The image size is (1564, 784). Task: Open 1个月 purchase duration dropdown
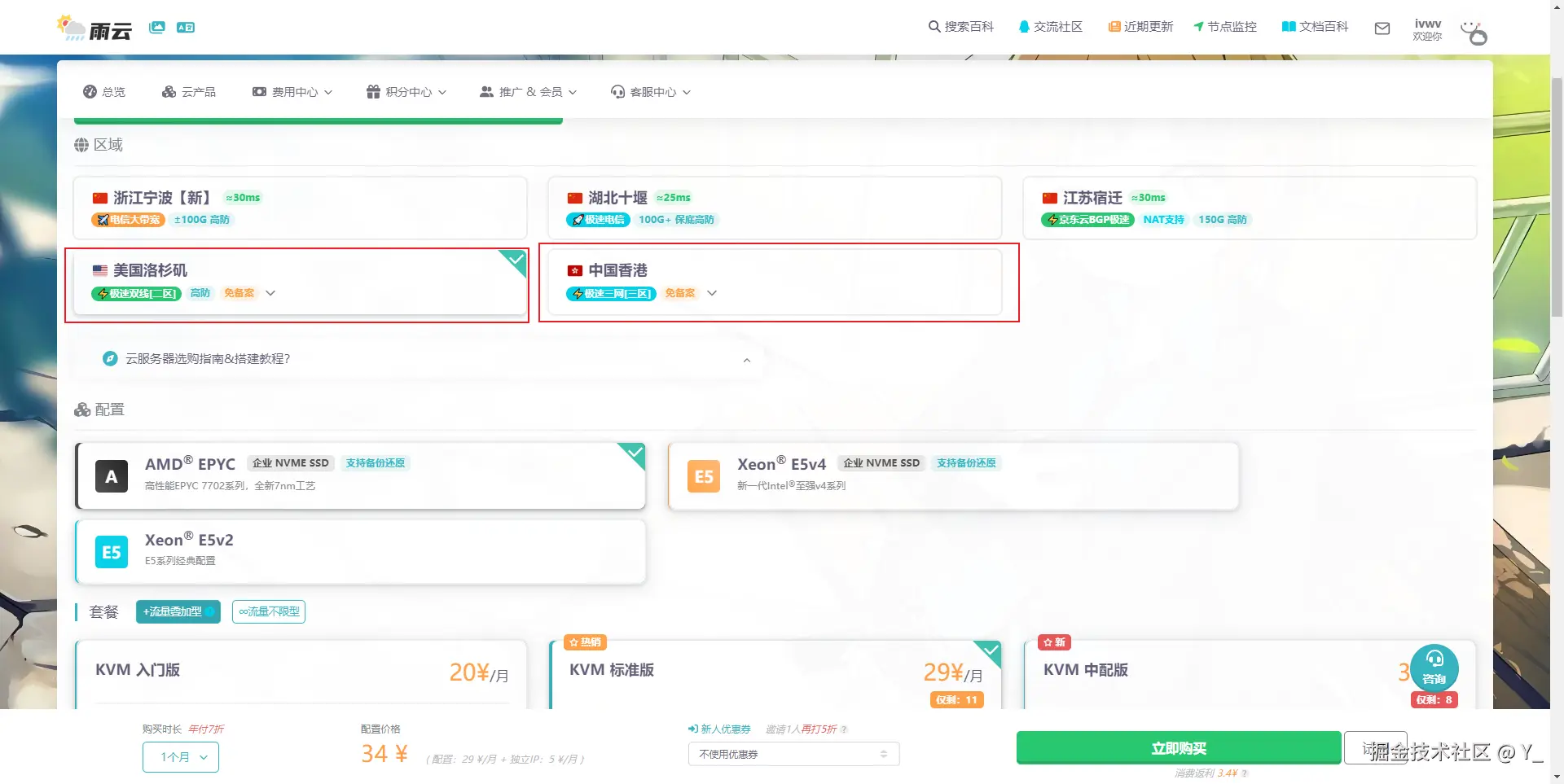click(x=181, y=757)
